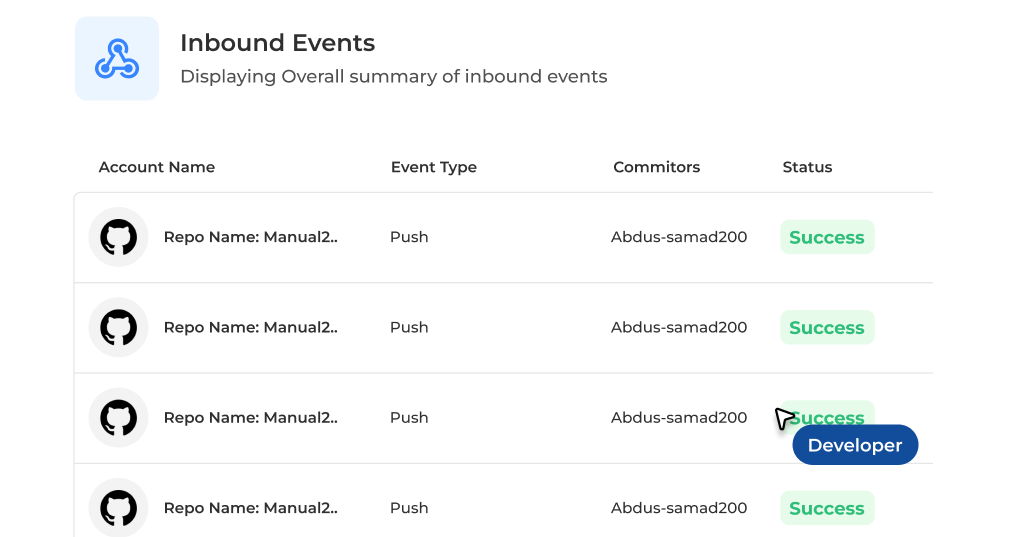Click the Success status in the second row
Screen dimensions: 1029x537
point(827,328)
